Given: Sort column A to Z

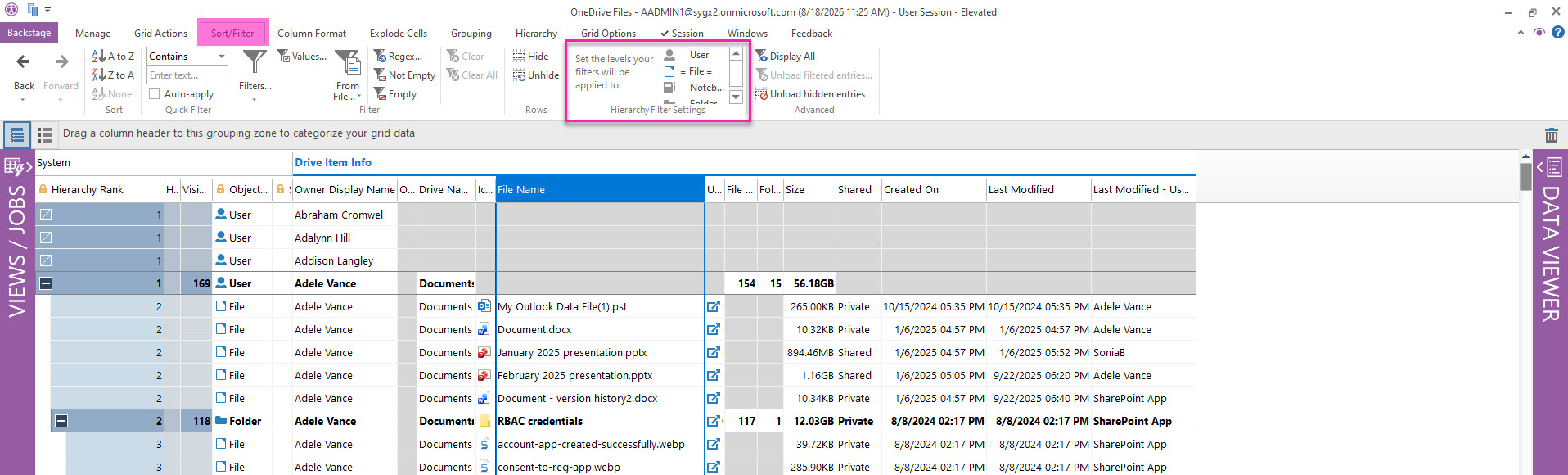Looking at the screenshot, I should (114, 57).
